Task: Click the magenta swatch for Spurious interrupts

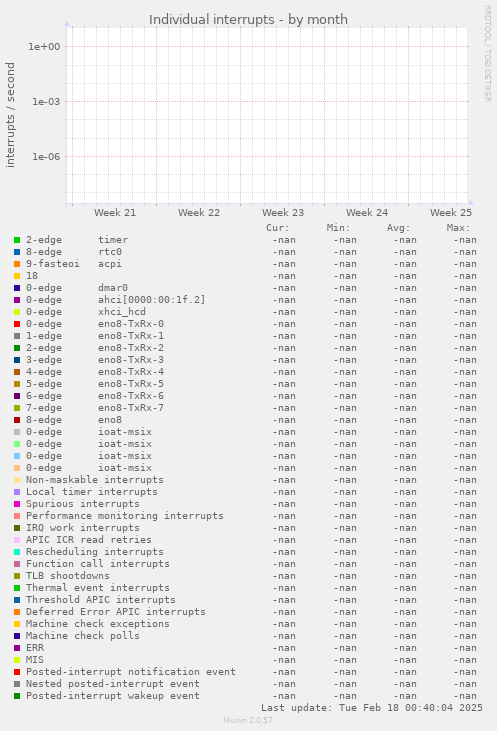Action: click(x=17, y=504)
